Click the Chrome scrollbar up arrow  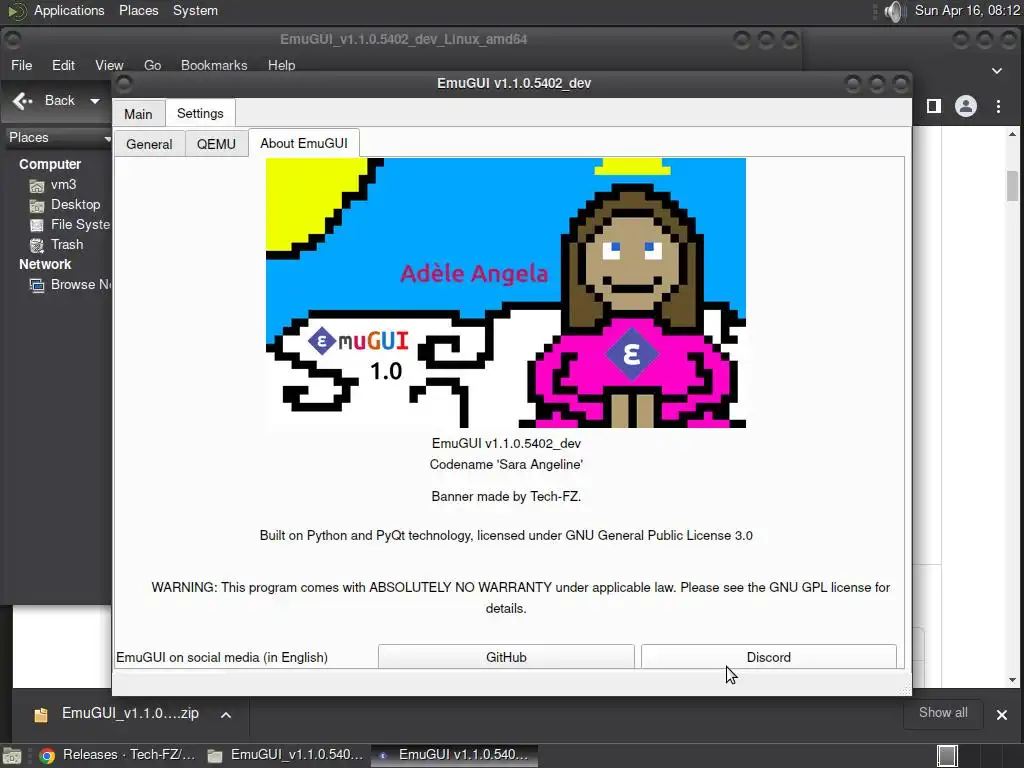[x=1012, y=135]
